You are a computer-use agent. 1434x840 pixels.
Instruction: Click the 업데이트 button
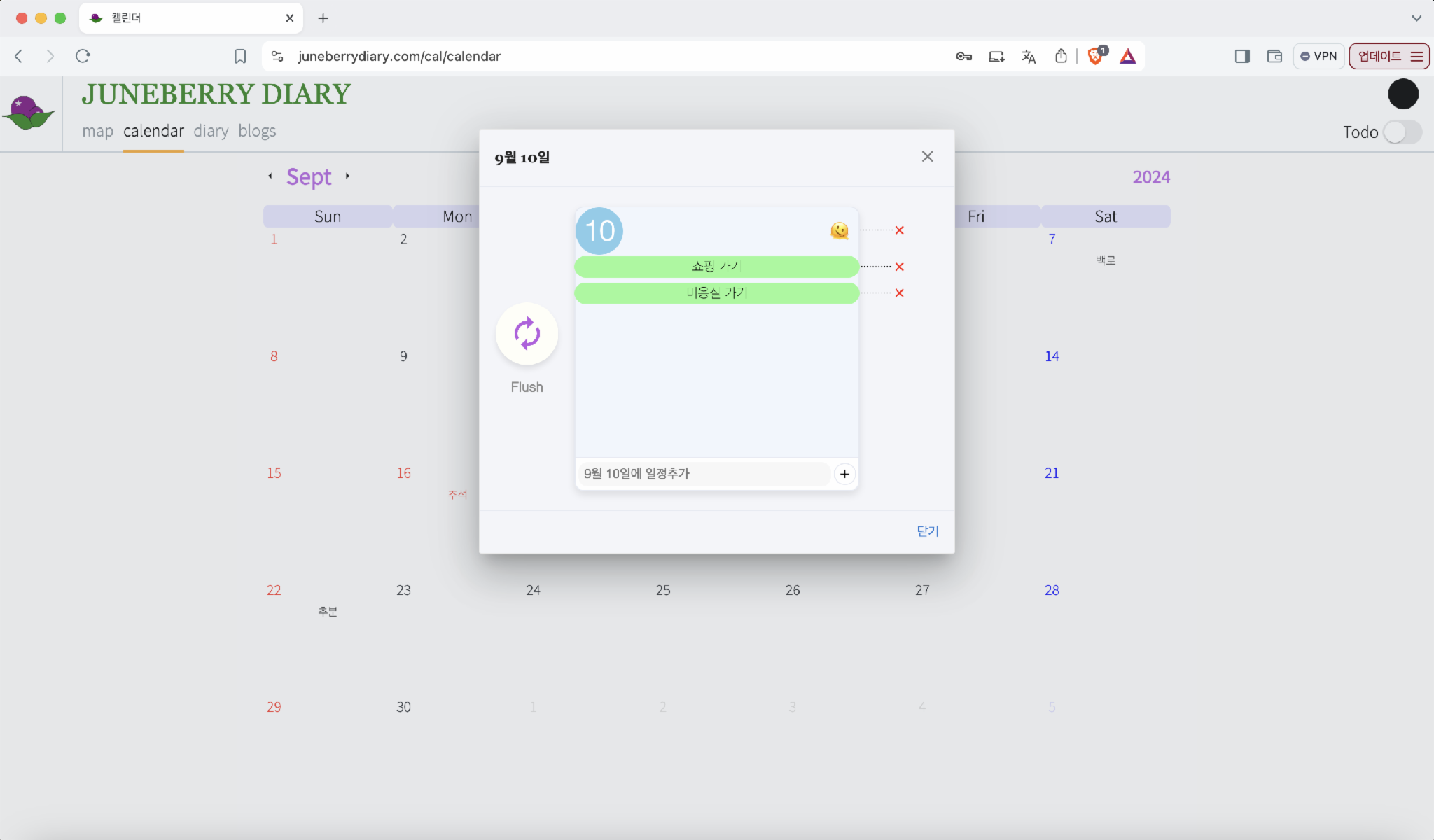click(x=1379, y=56)
